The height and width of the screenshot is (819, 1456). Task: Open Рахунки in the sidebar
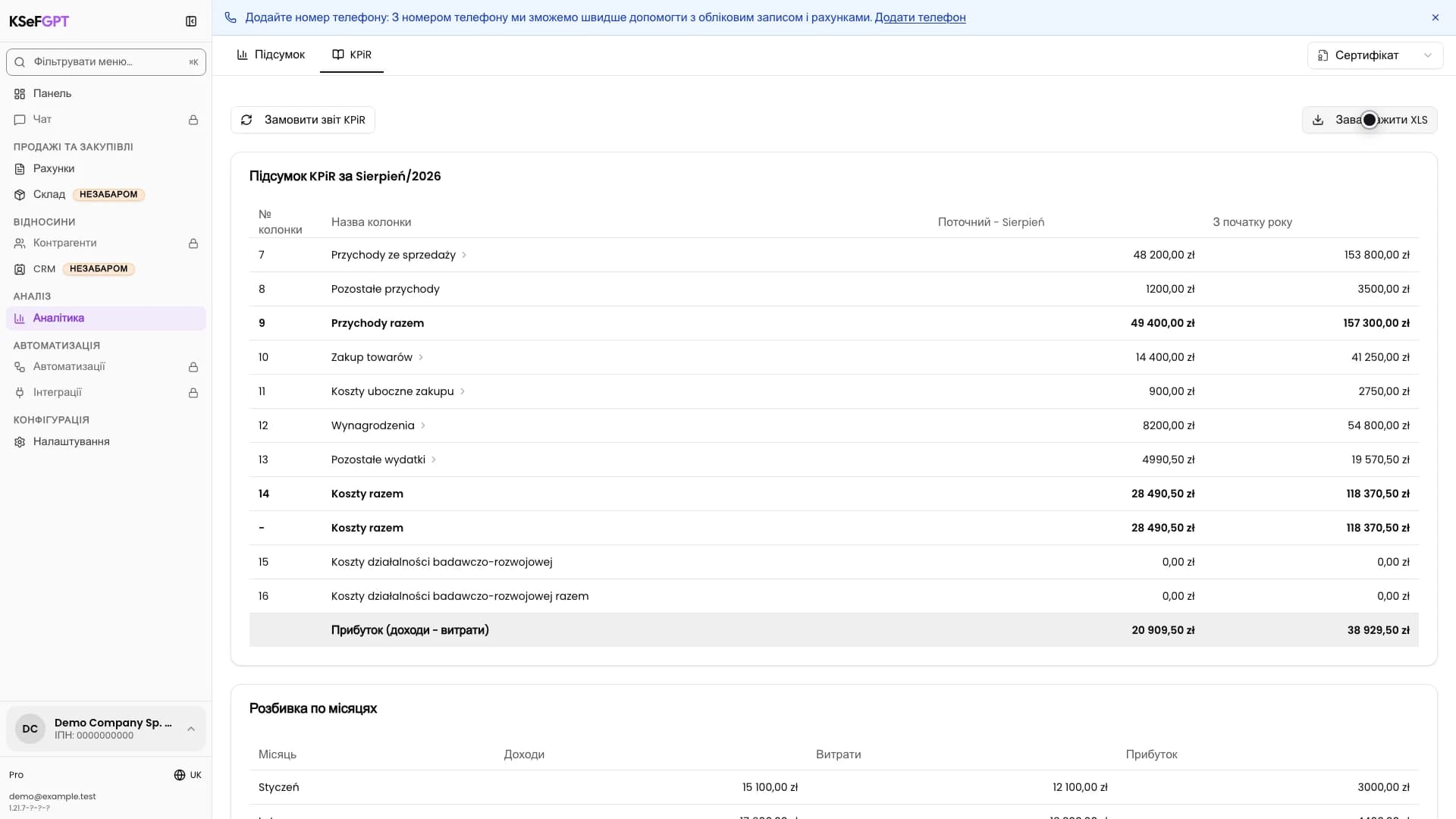click(106, 169)
